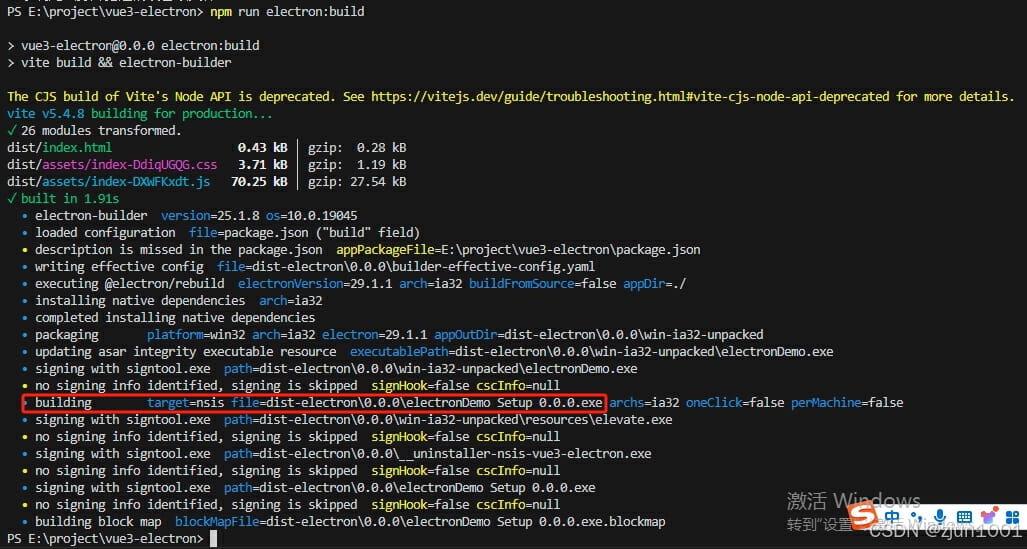Click the '26 modules transformed.' line
Viewport: 1027px width, 549px height.
click(94, 130)
